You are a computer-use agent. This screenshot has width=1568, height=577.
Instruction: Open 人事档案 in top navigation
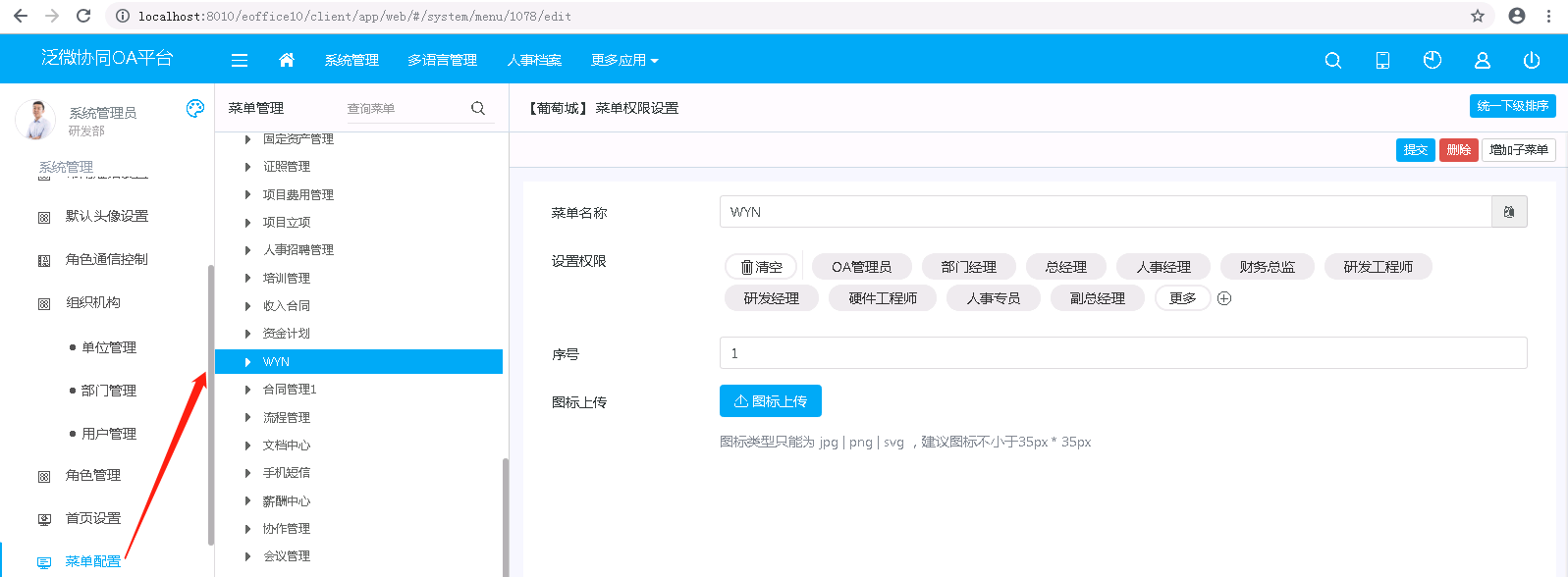(534, 60)
